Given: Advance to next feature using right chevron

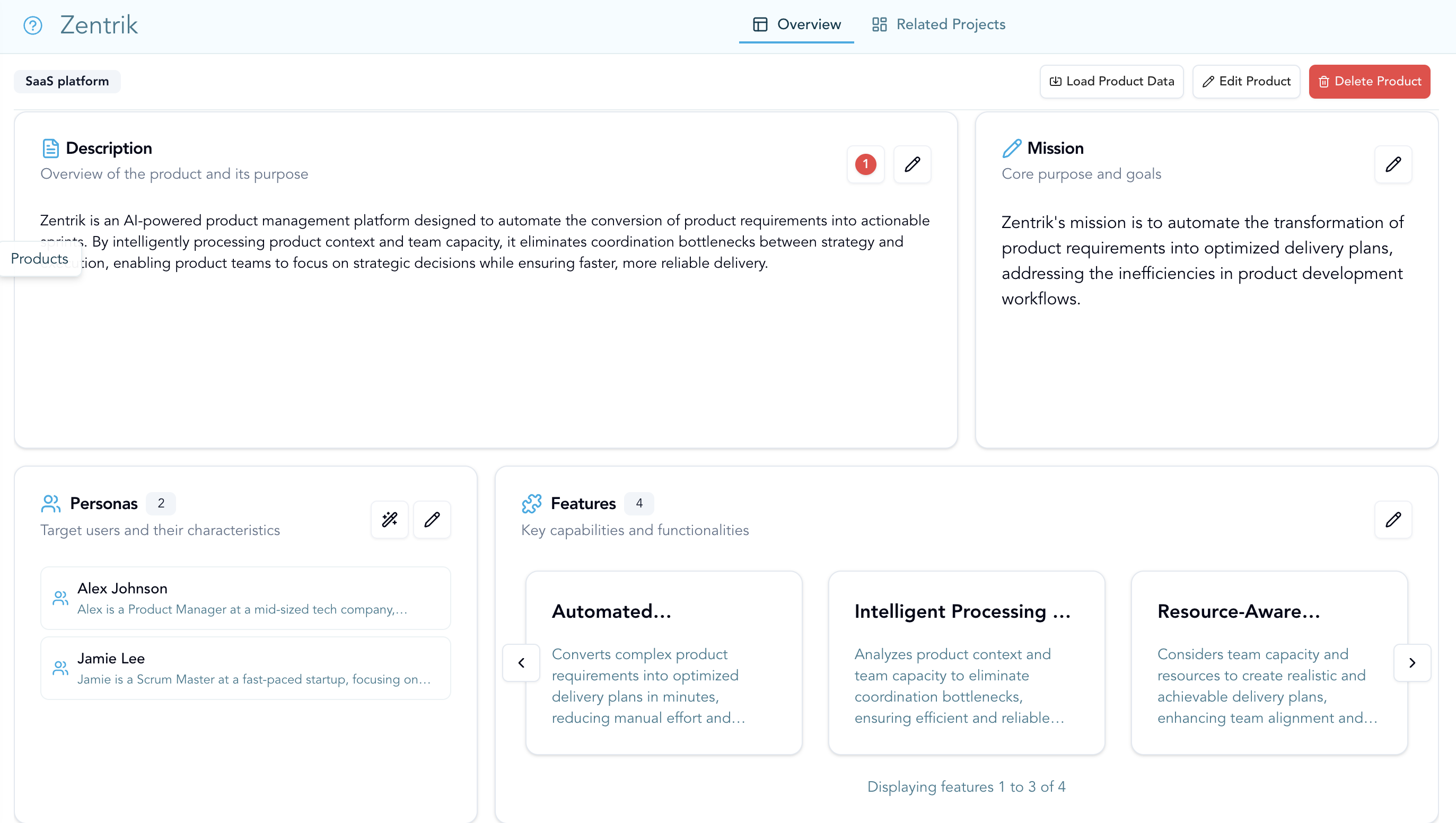Looking at the screenshot, I should (1413, 662).
